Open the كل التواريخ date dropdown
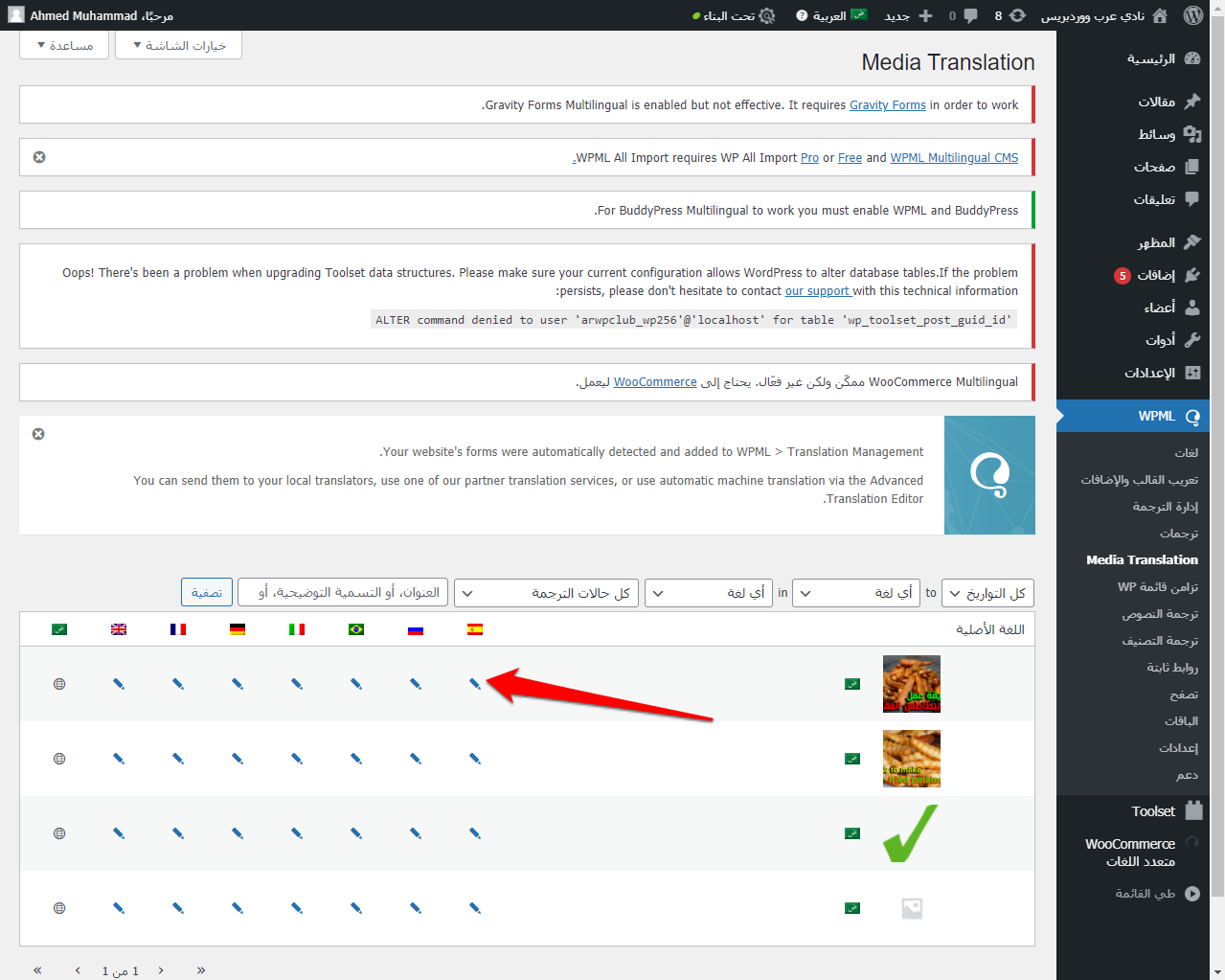The width and height of the screenshot is (1225, 980). tap(988, 593)
